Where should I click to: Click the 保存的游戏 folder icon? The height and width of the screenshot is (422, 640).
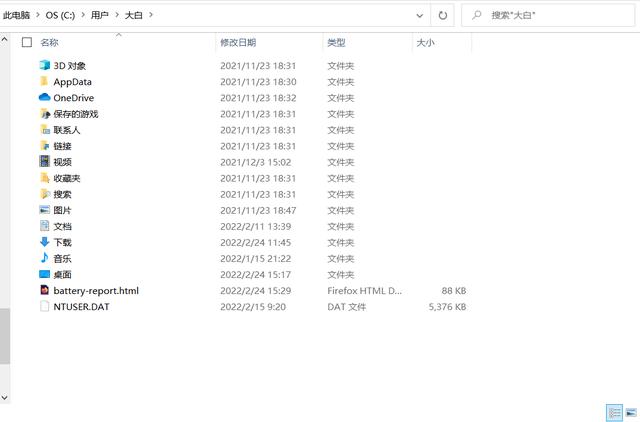pyautogui.click(x=44, y=113)
